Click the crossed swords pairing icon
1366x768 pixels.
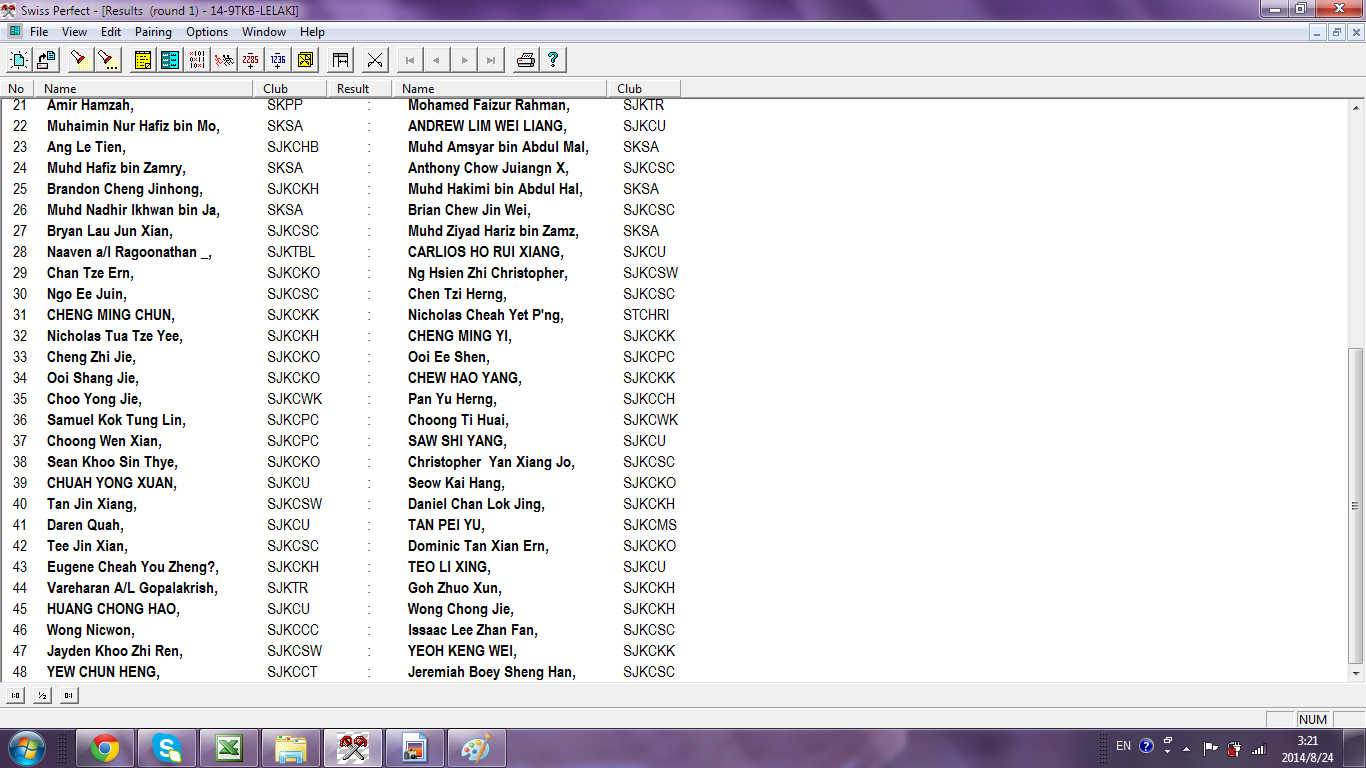(x=375, y=60)
